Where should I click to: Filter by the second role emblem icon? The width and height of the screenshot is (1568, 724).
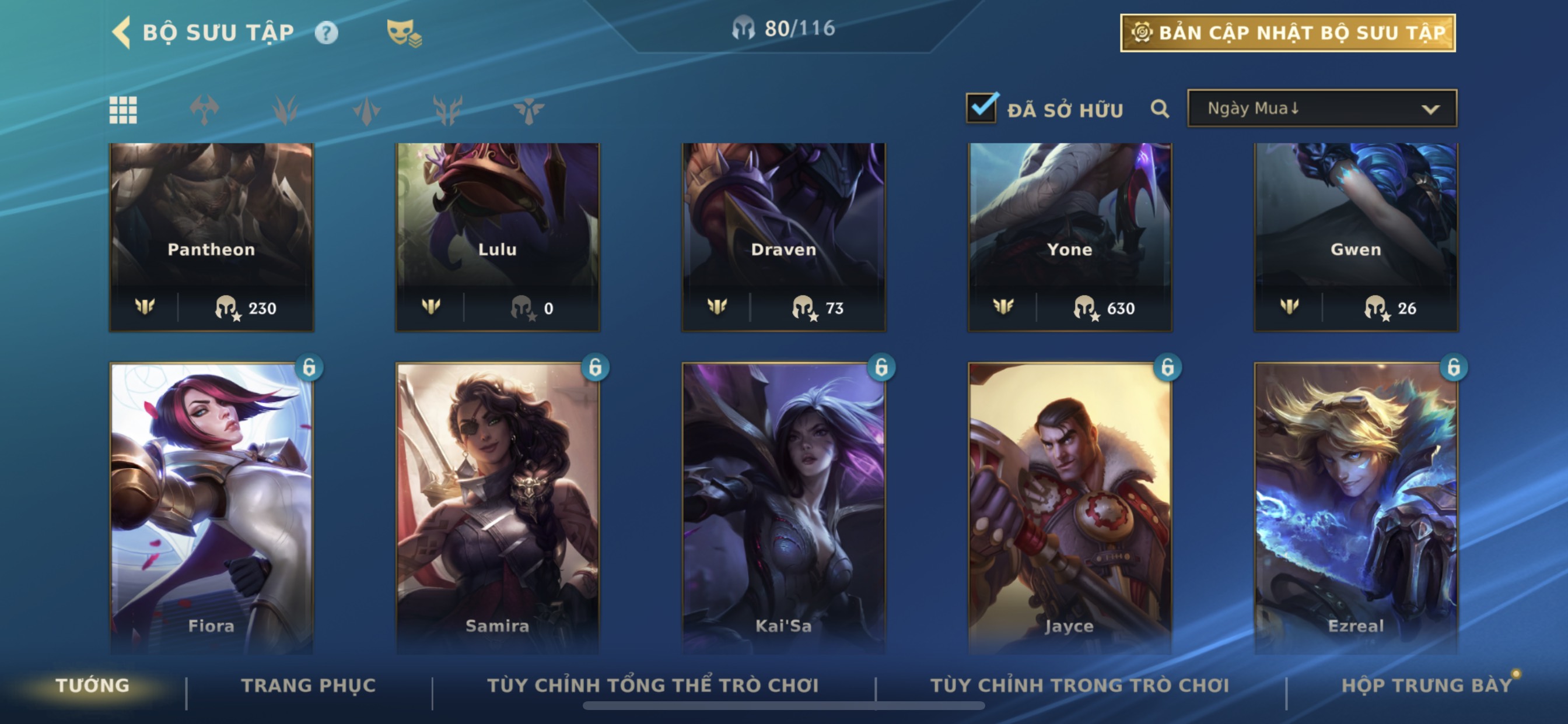coord(285,110)
